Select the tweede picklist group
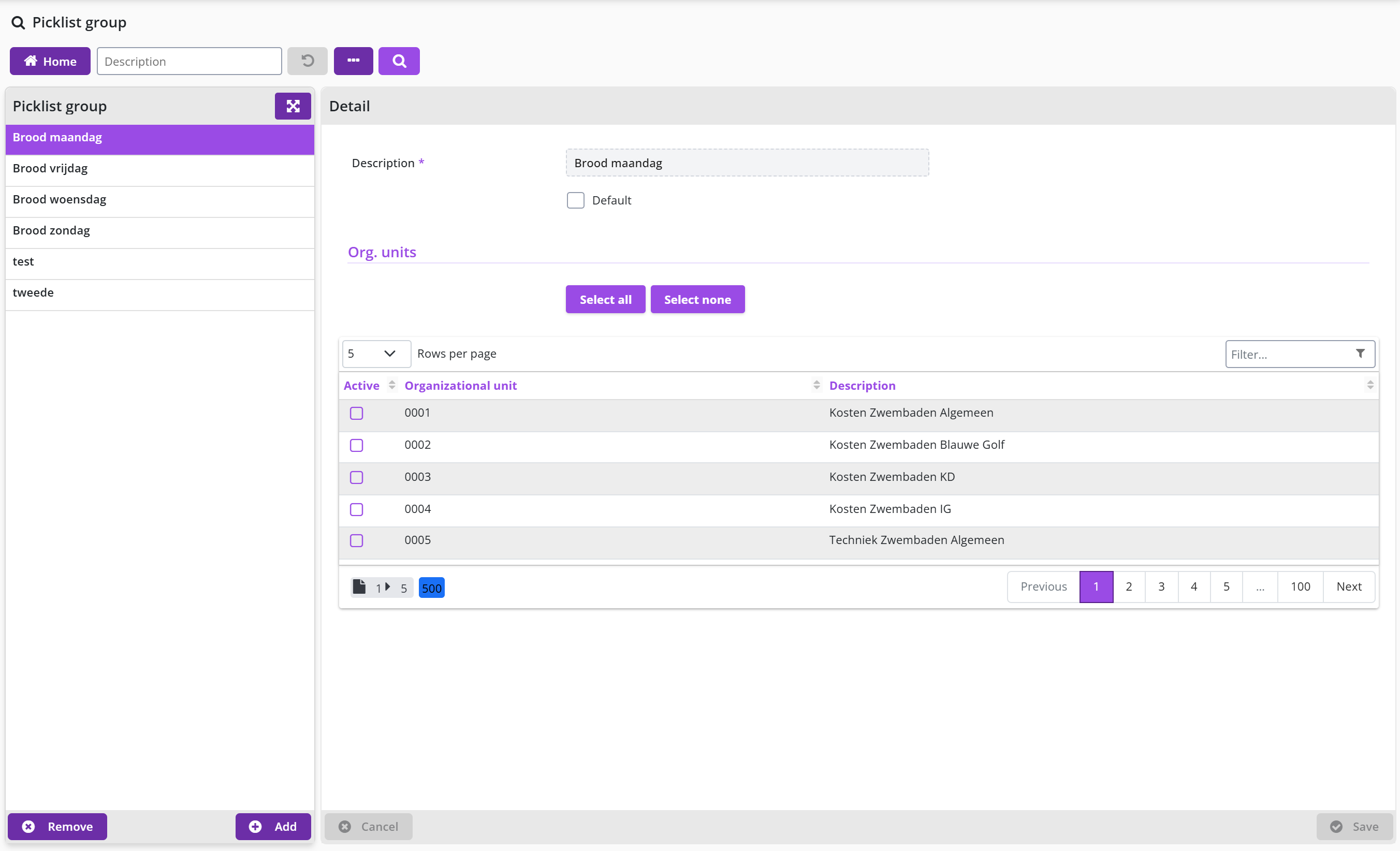 pyautogui.click(x=159, y=295)
